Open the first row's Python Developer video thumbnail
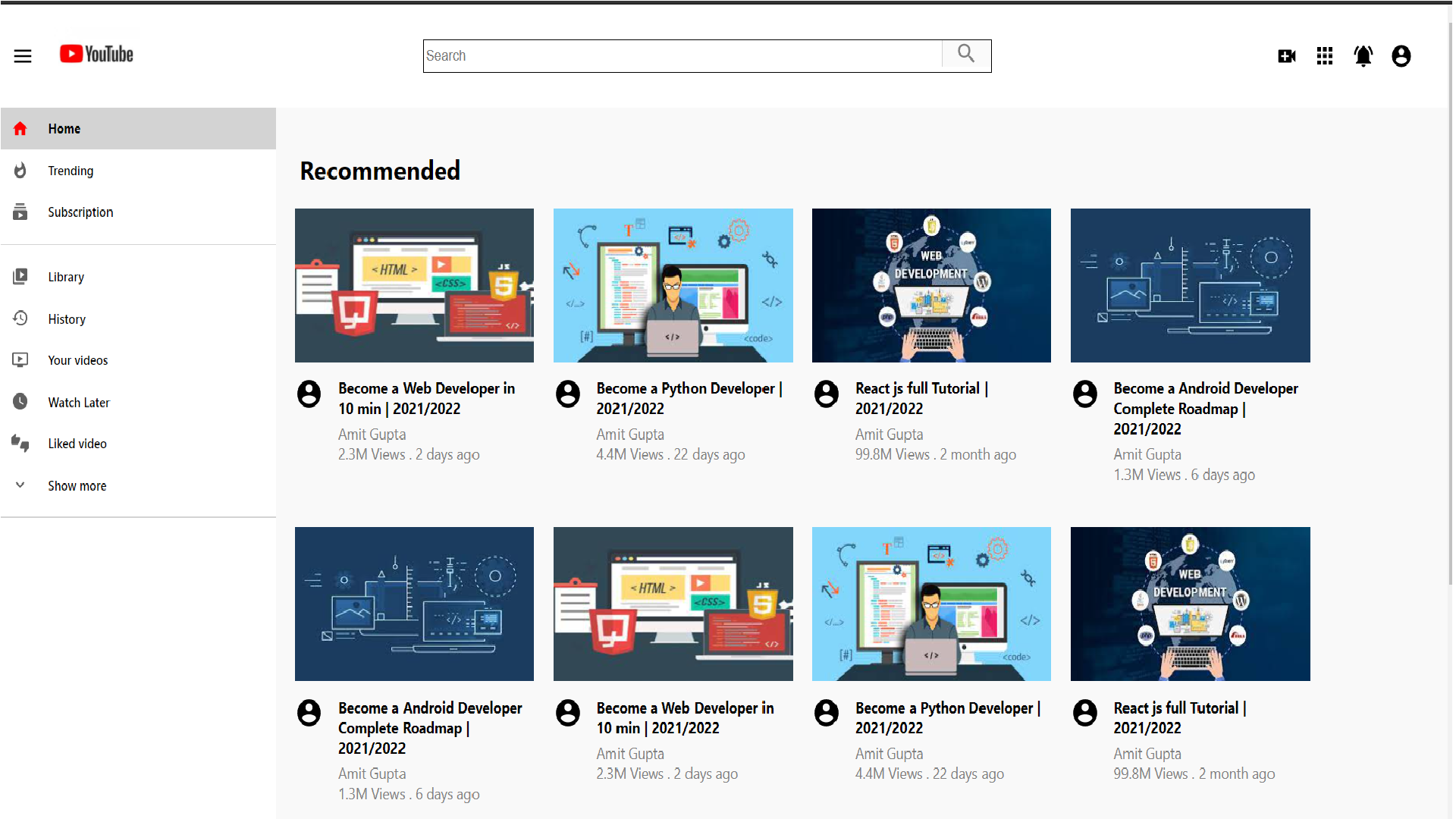The image size is (1456, 819). [x=673, y=285]
